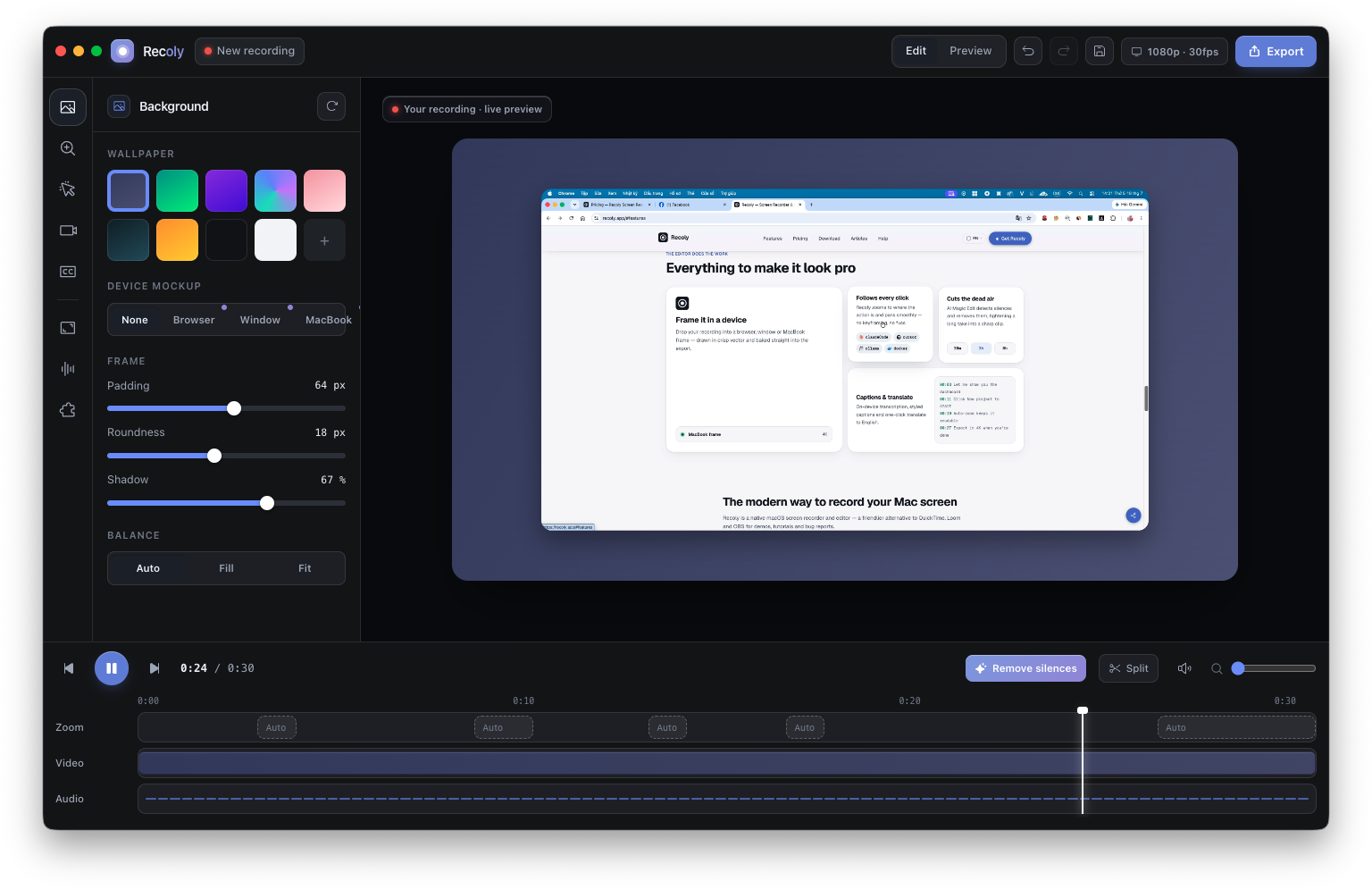Select None device mockup
The width and height of the screenshot is (1372, 889).
click(135, 320)
